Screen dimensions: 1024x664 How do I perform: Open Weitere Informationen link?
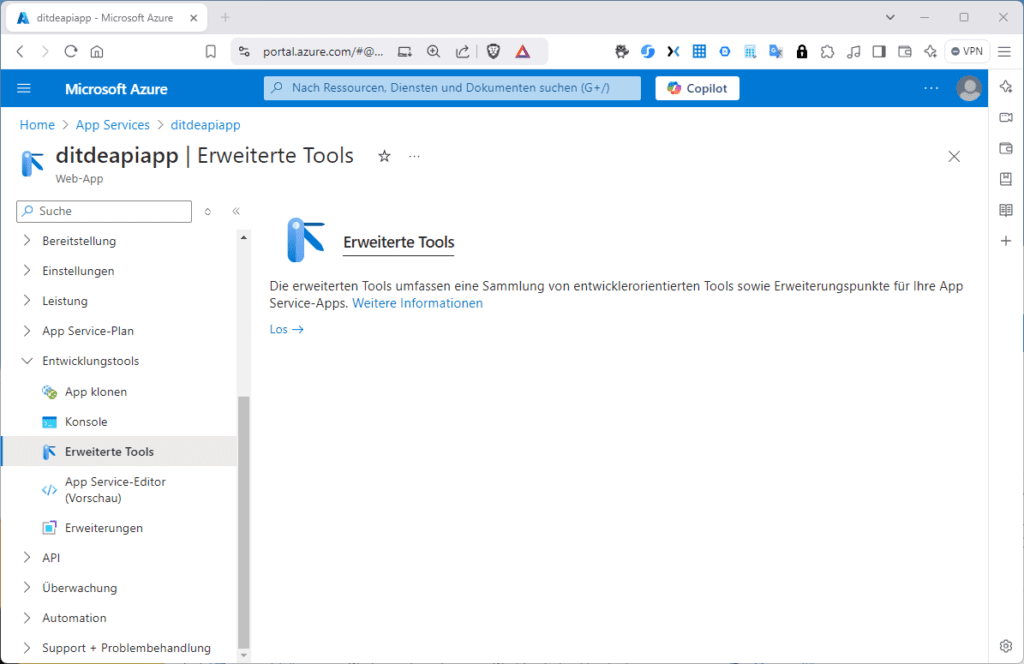pyautogui.click(x=417, y=303)
